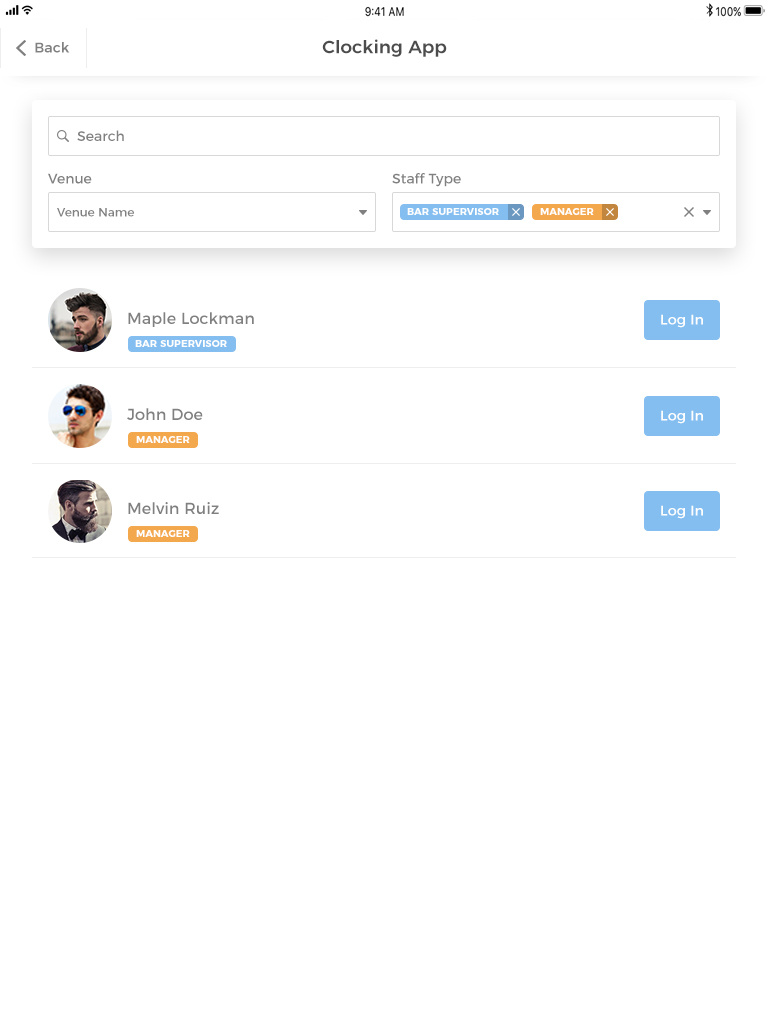Tap the Back chevron icon
Image resolution: width=768 pixels, height=1024 pixels.
[x=21, y=48]
